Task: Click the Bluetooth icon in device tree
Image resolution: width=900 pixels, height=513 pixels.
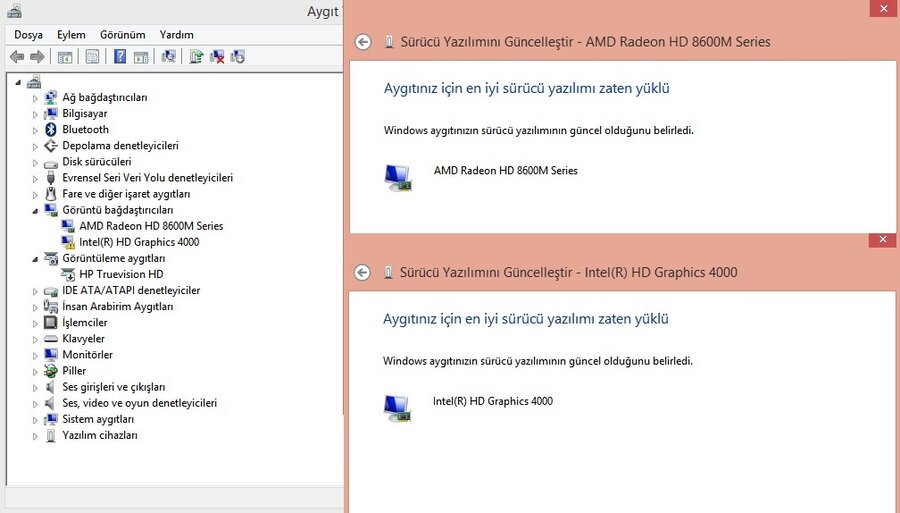Action: point(52,129)
